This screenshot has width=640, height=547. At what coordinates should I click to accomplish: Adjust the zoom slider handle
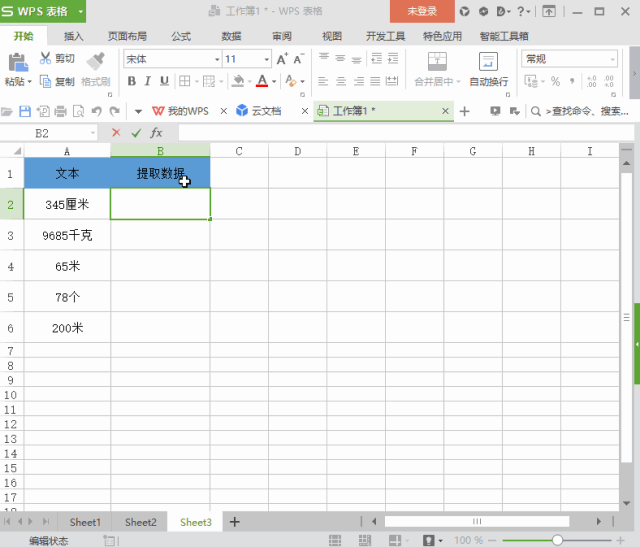(x=557, y=540)
